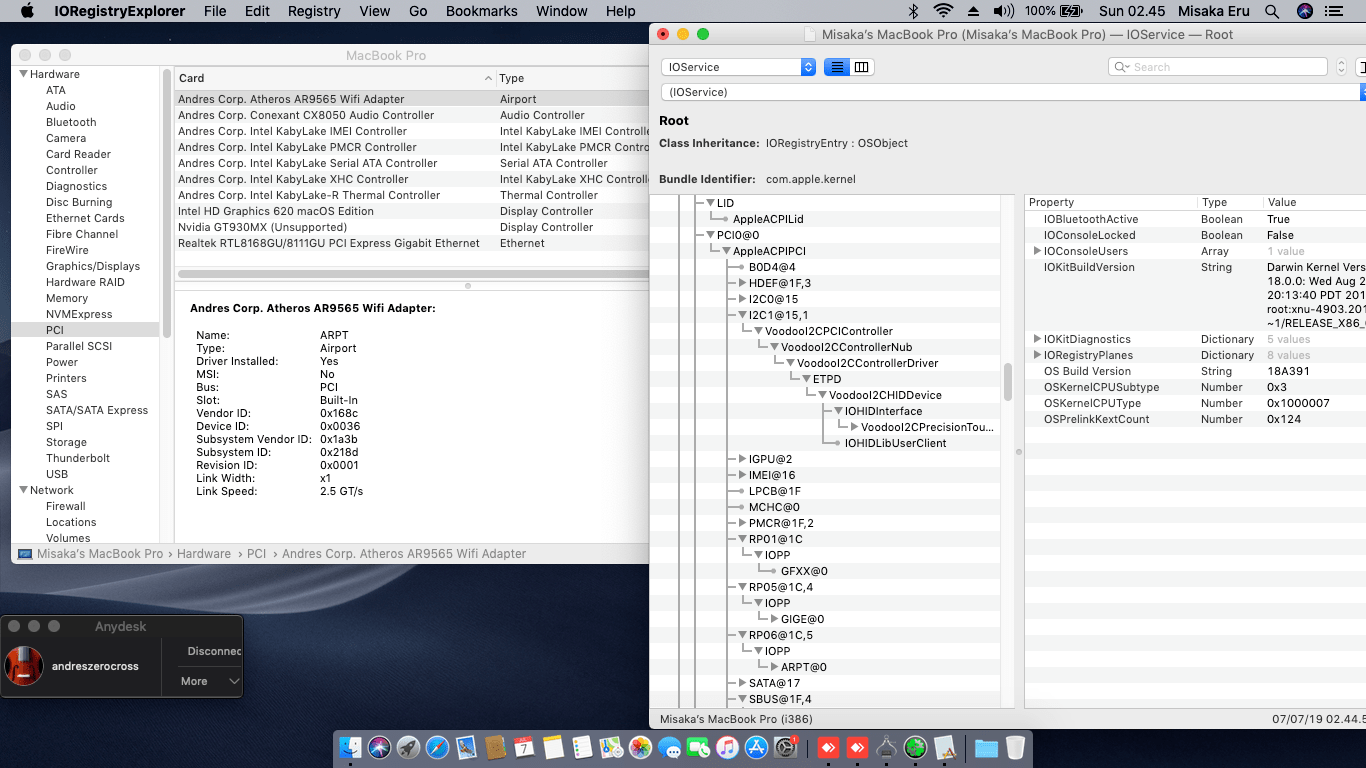1366x768 pixels.
Task: Open the File menu
Action: (x=215, y=11)
